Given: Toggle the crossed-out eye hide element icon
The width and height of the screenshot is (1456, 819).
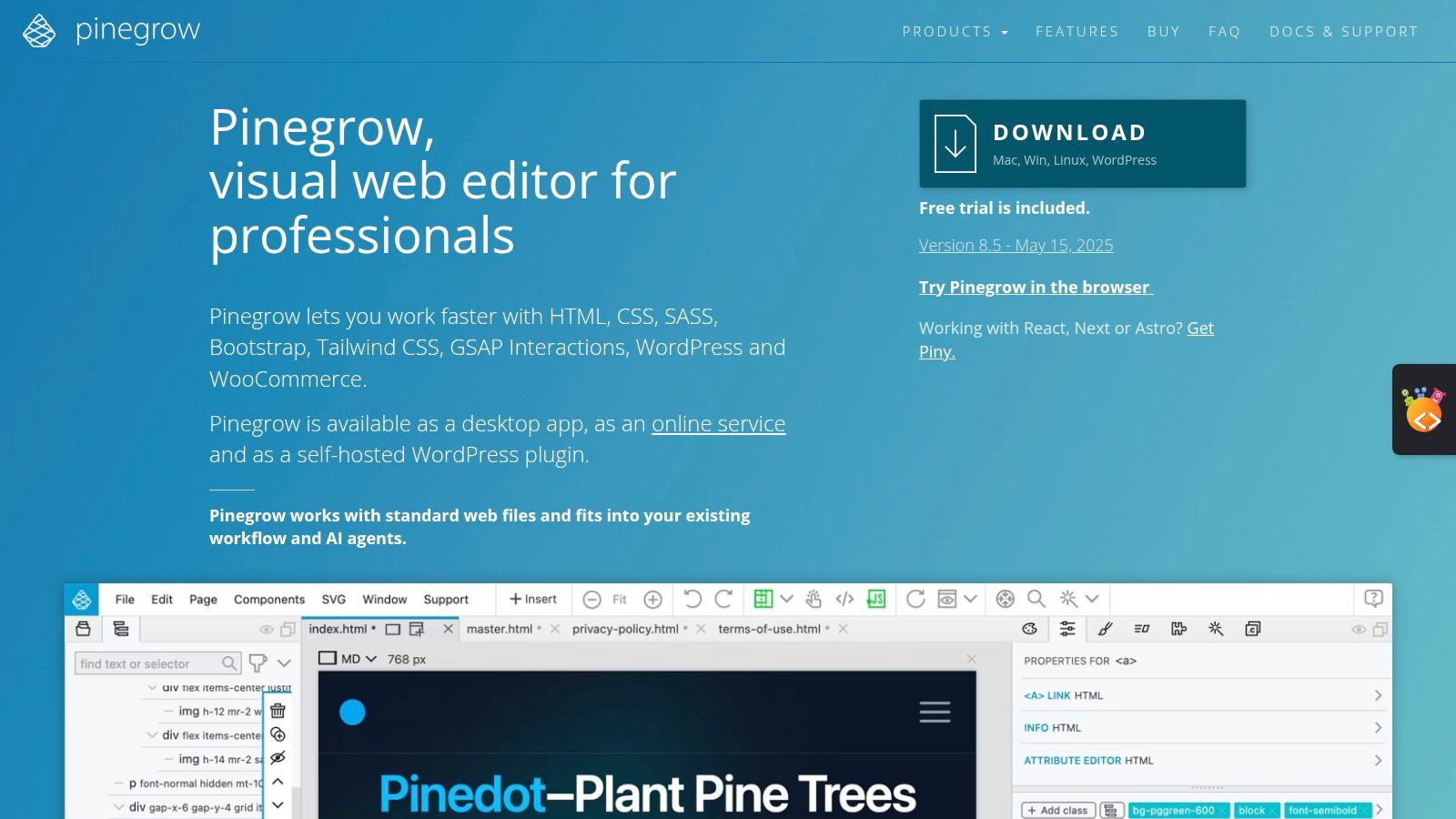Looking at the screenshot, I should [278, 758].
